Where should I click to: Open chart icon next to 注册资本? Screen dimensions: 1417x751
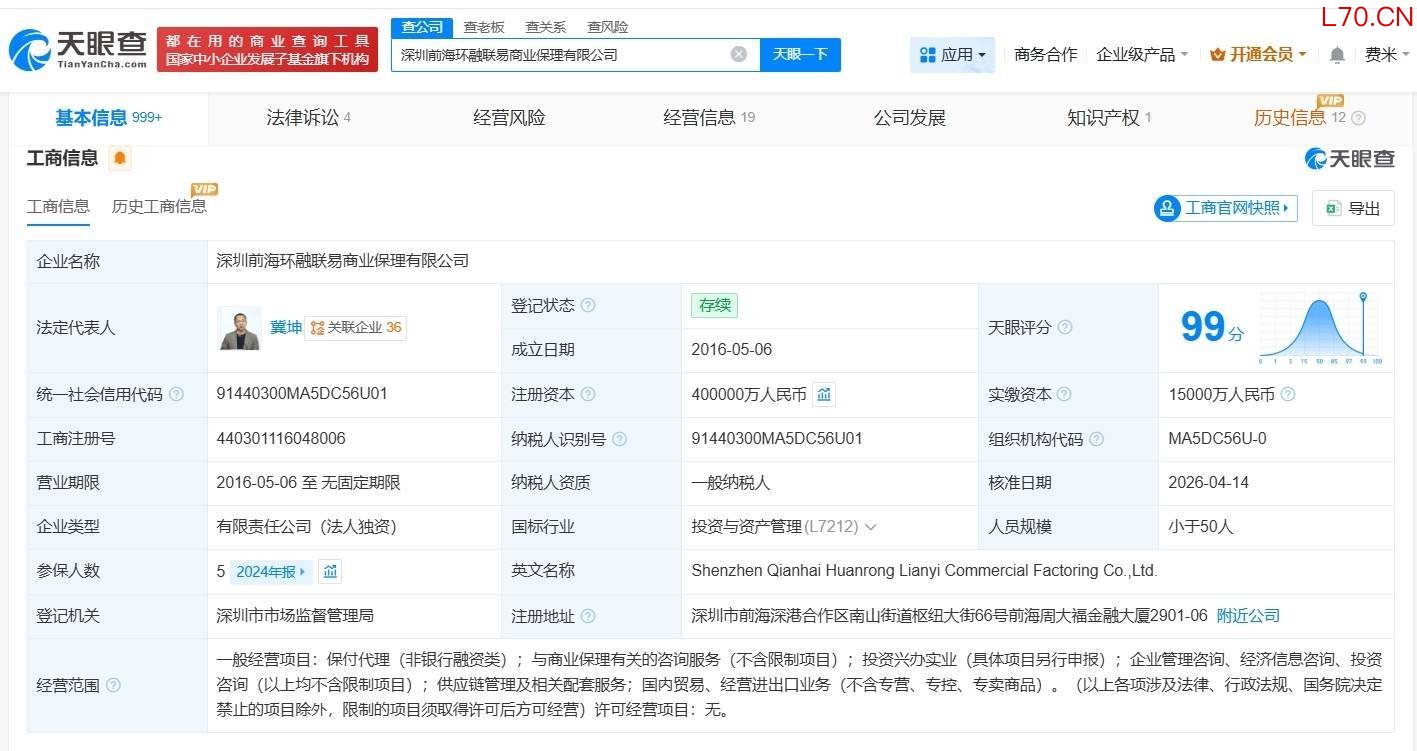[x=824, y=394]
